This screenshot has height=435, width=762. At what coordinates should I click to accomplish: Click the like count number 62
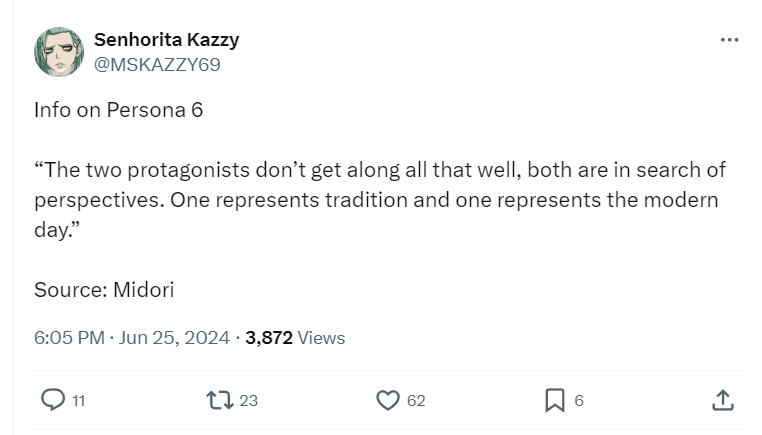point(416,400)
